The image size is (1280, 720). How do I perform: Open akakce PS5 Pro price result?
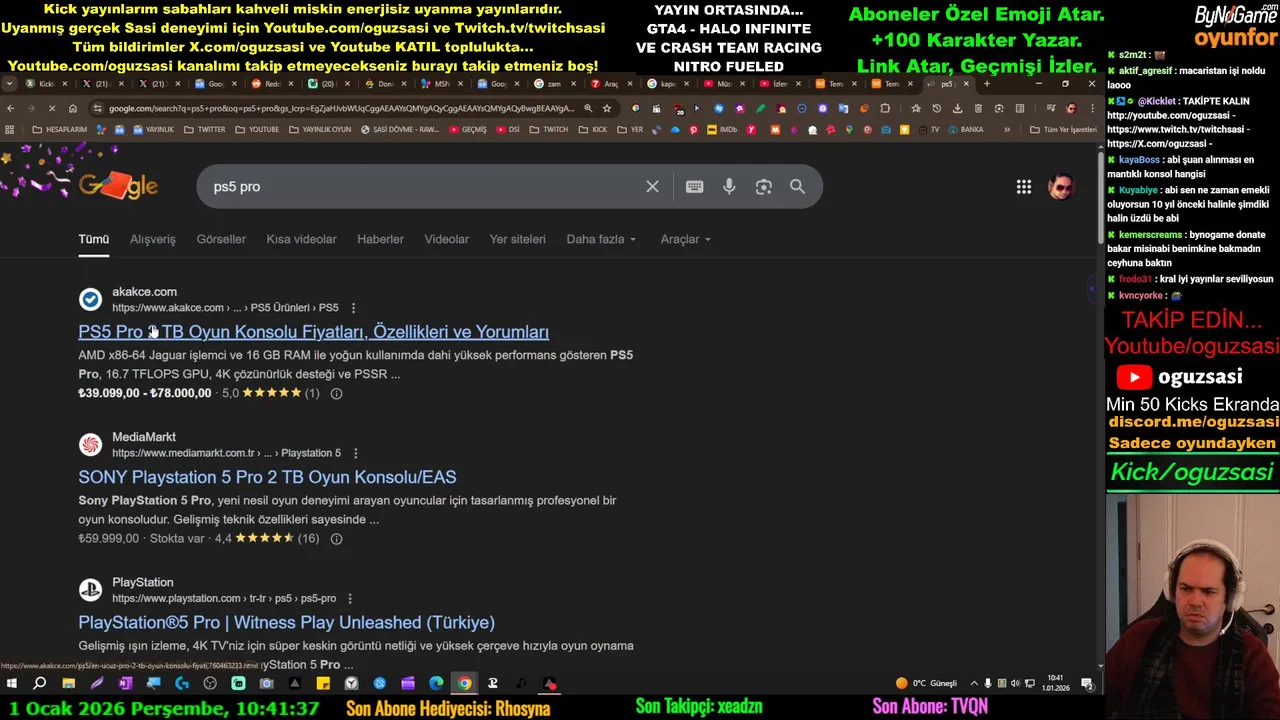313,332
